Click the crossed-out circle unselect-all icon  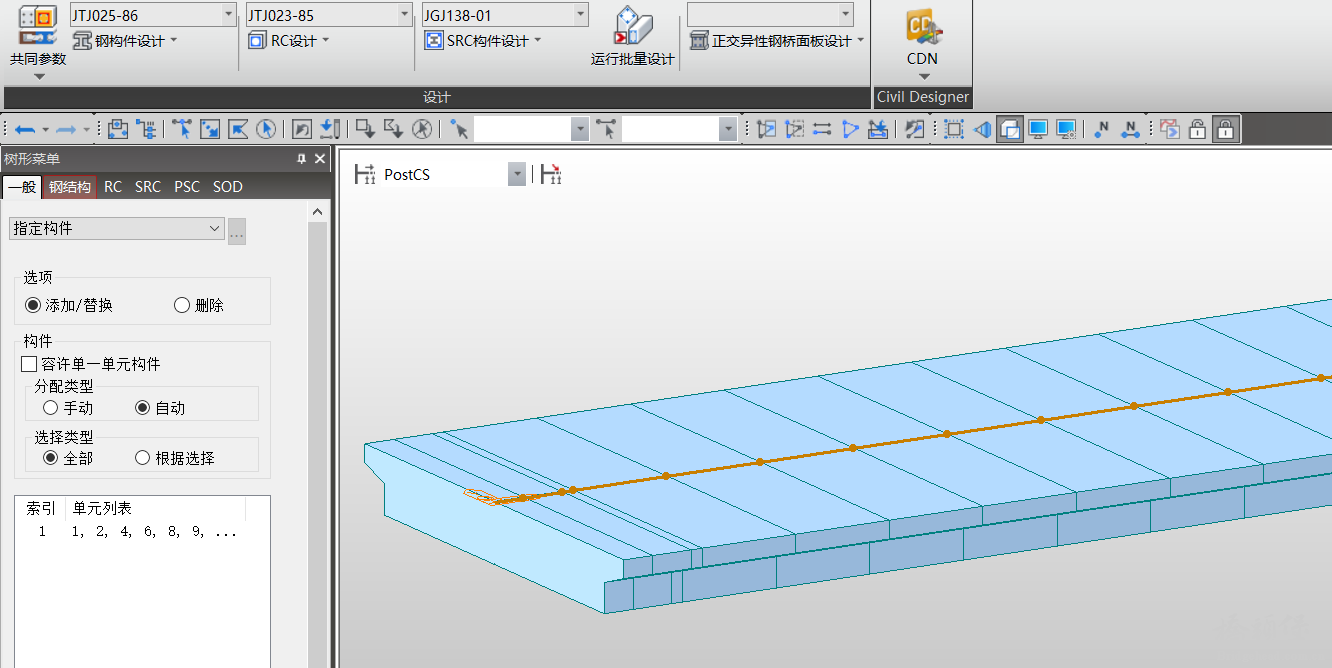pyautogui.click(x=422, y=129)
